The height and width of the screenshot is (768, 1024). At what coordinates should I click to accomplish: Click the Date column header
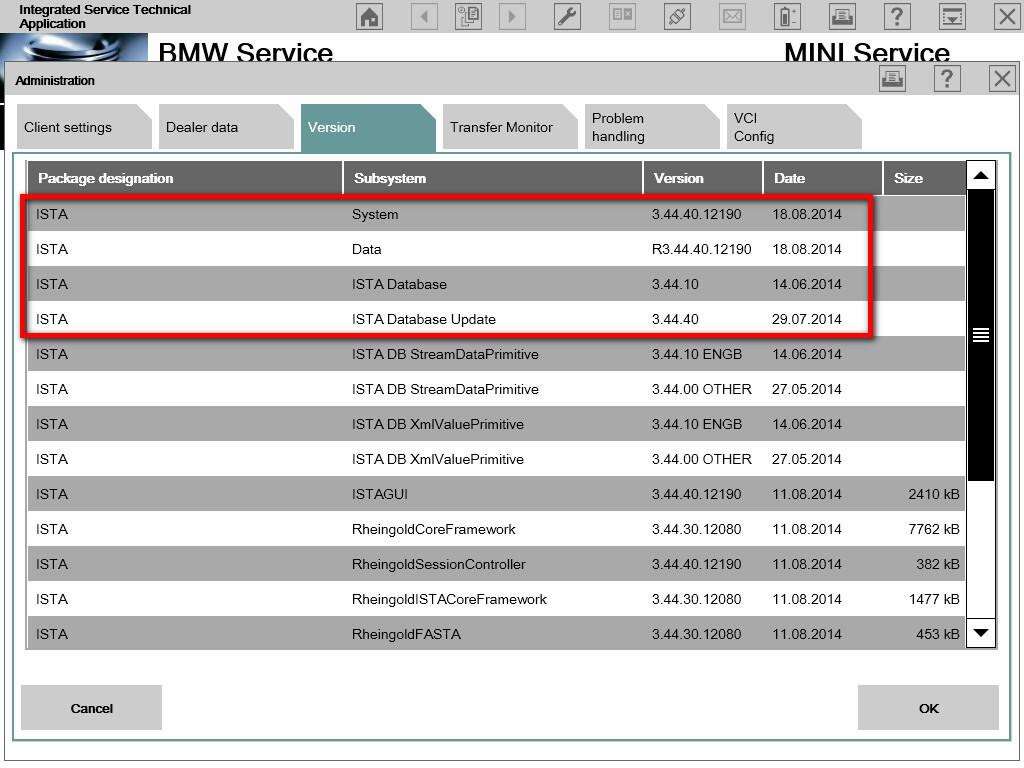click(823, 178)
